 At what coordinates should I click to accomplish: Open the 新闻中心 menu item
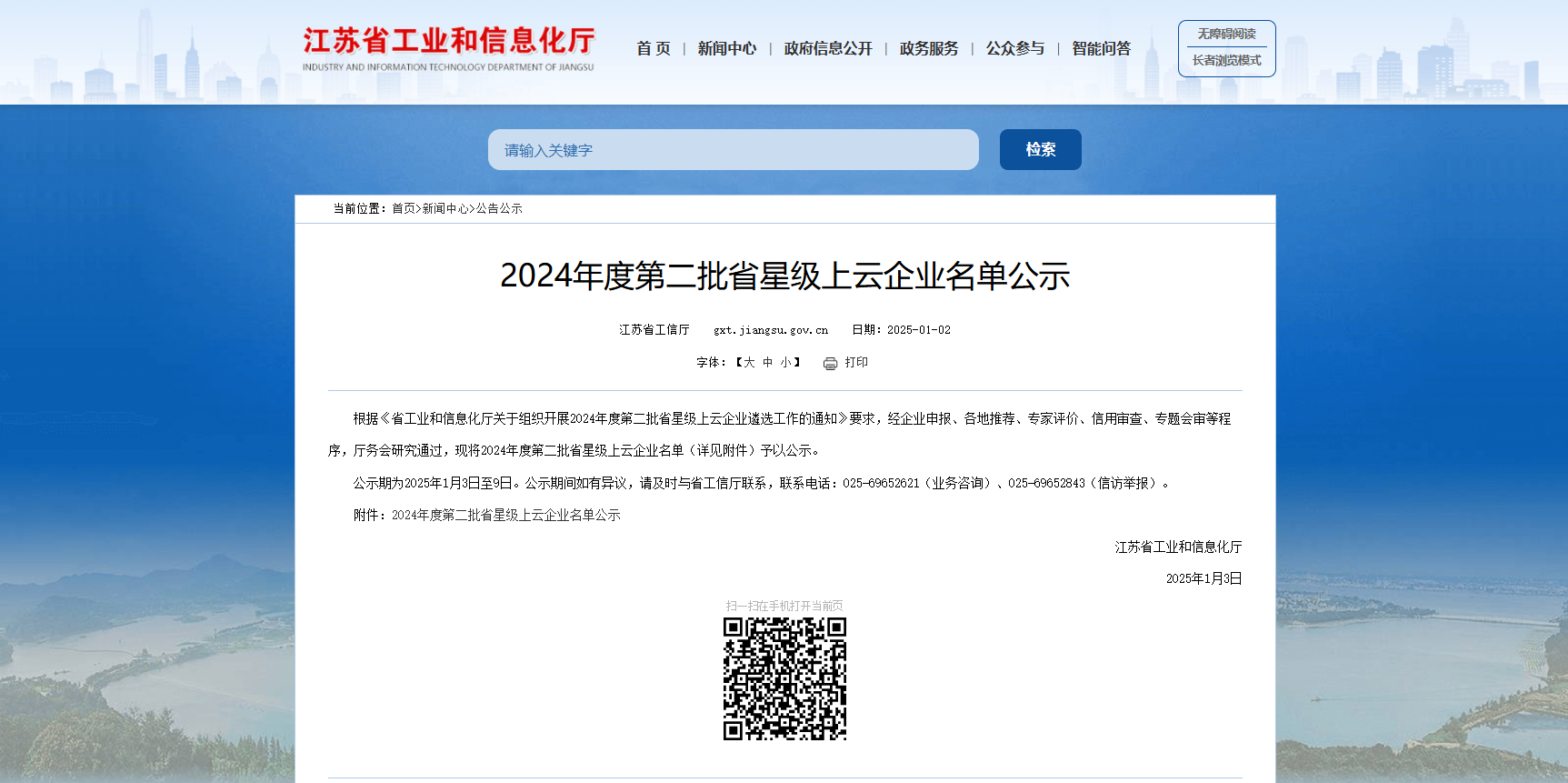click(x=726, y=49)
